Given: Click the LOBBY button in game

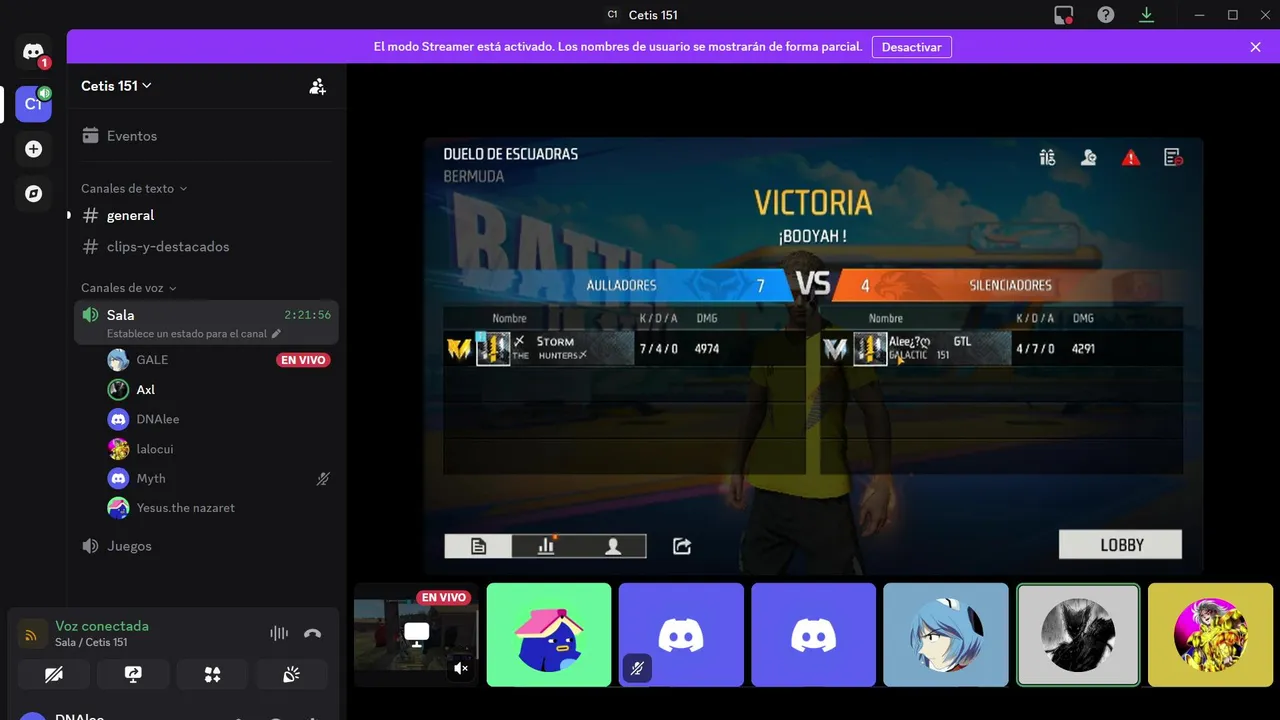Looking at the screenshot, I should pyautogui.click(x=1120, y=545).
